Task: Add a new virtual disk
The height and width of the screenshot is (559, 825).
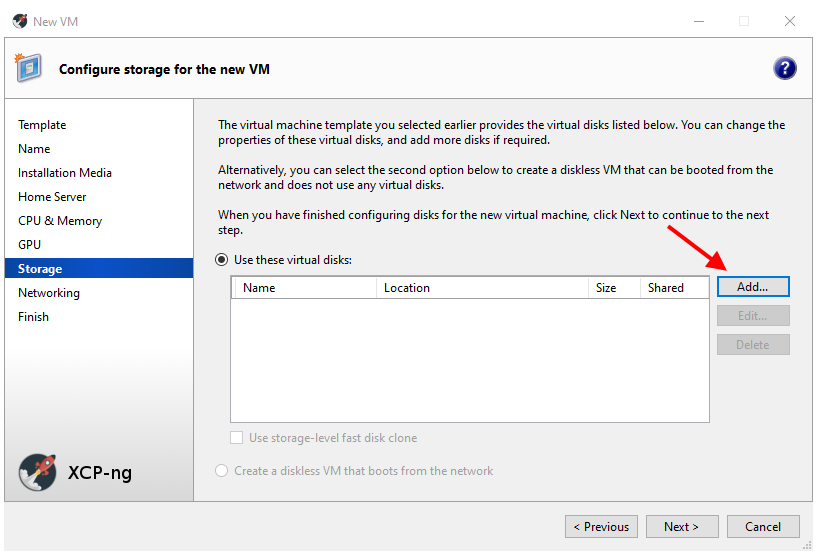Action: point(753,287)
